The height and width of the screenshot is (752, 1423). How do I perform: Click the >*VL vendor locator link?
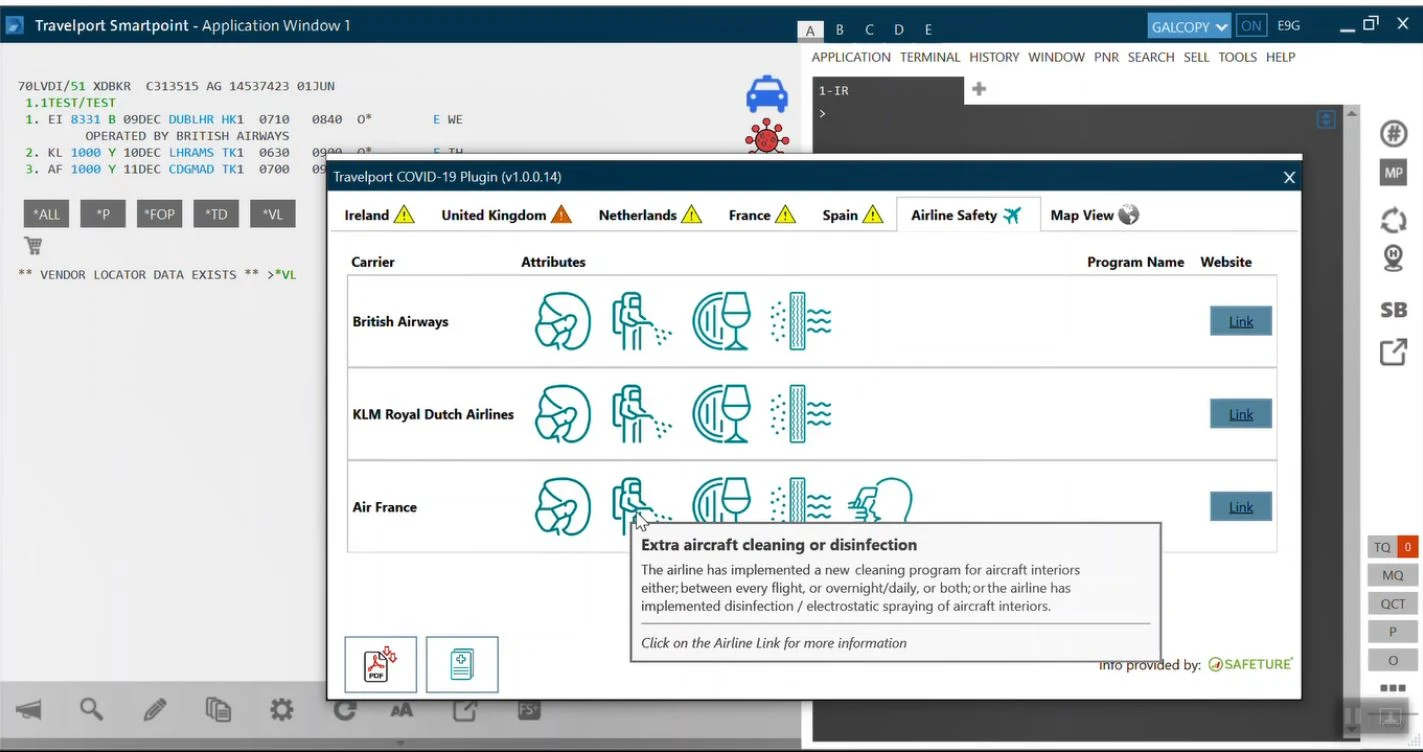281,274
